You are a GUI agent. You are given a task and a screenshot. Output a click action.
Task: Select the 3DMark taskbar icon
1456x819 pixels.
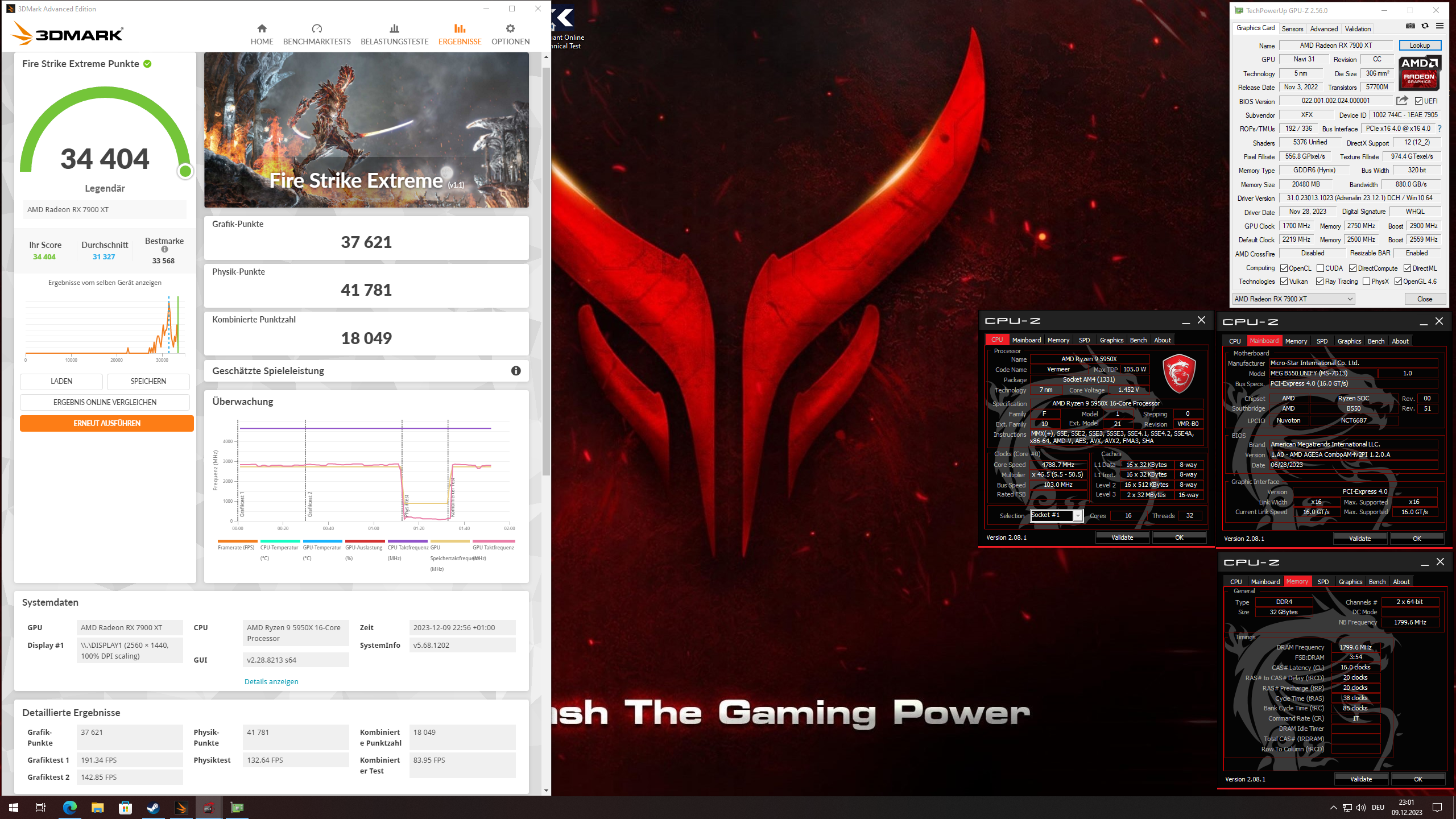click(x=181, y=808)
